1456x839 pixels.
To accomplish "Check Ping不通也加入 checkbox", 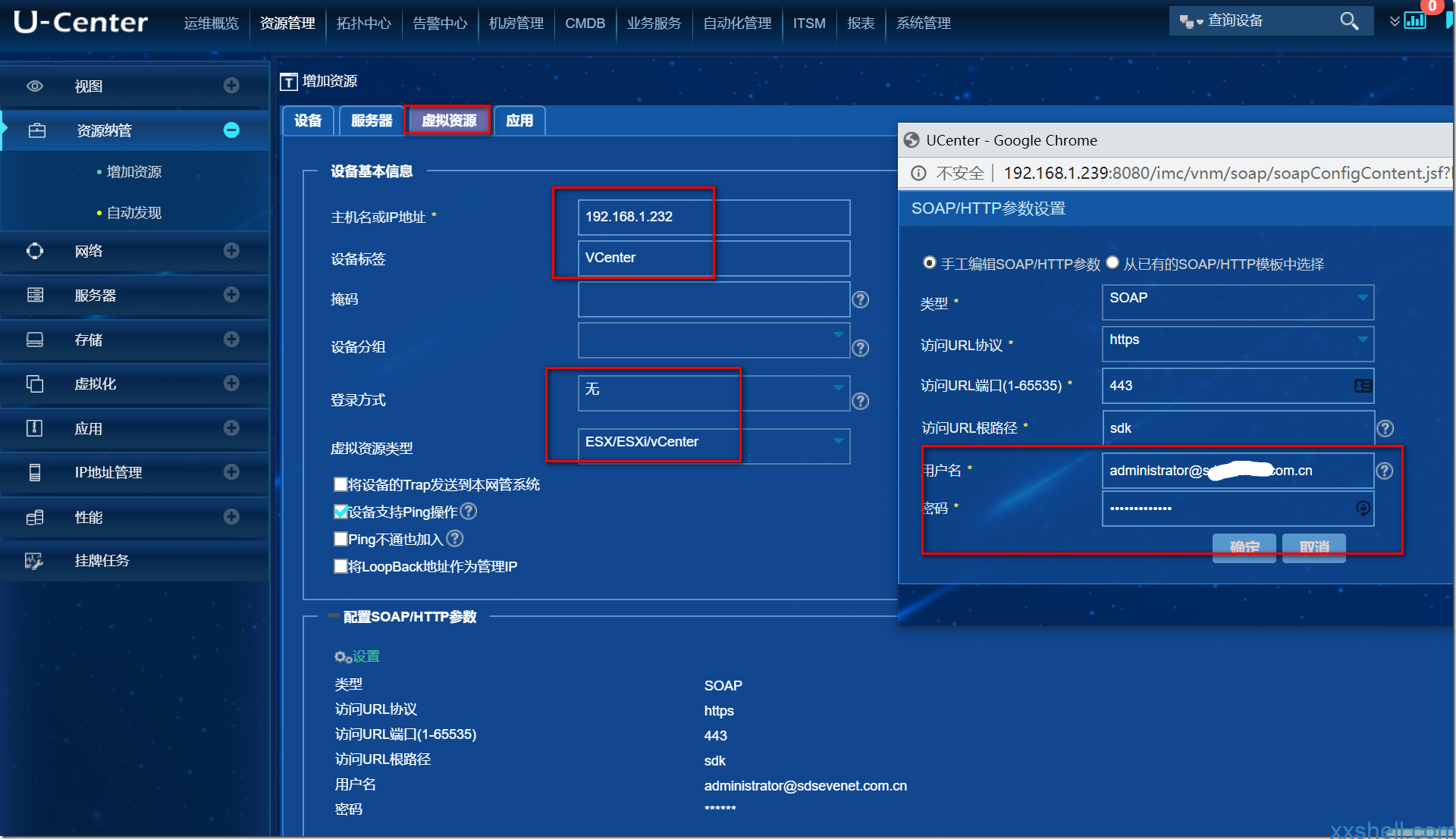I will [x=340, y=539].
